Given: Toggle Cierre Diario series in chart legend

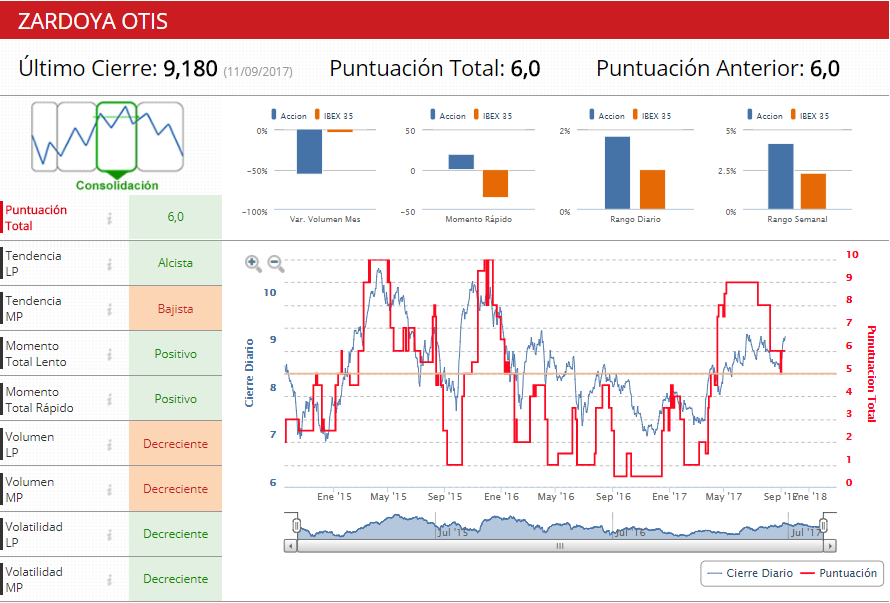Looking at the screenshot, I should [750, 573].
